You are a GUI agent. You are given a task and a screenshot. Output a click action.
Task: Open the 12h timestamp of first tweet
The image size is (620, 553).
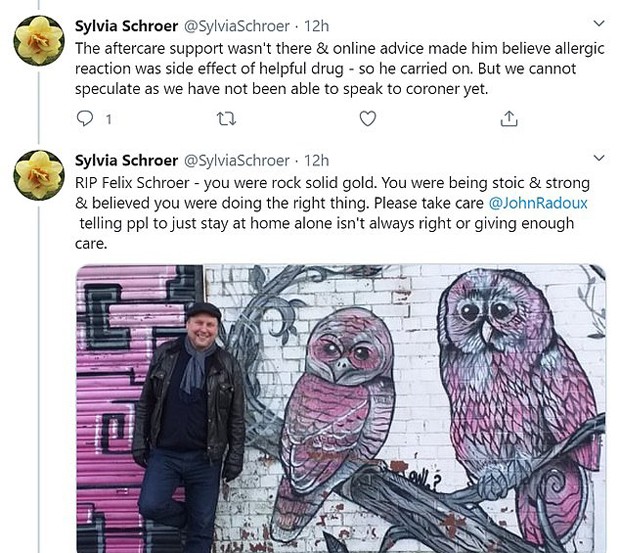[x=316, y=26]
